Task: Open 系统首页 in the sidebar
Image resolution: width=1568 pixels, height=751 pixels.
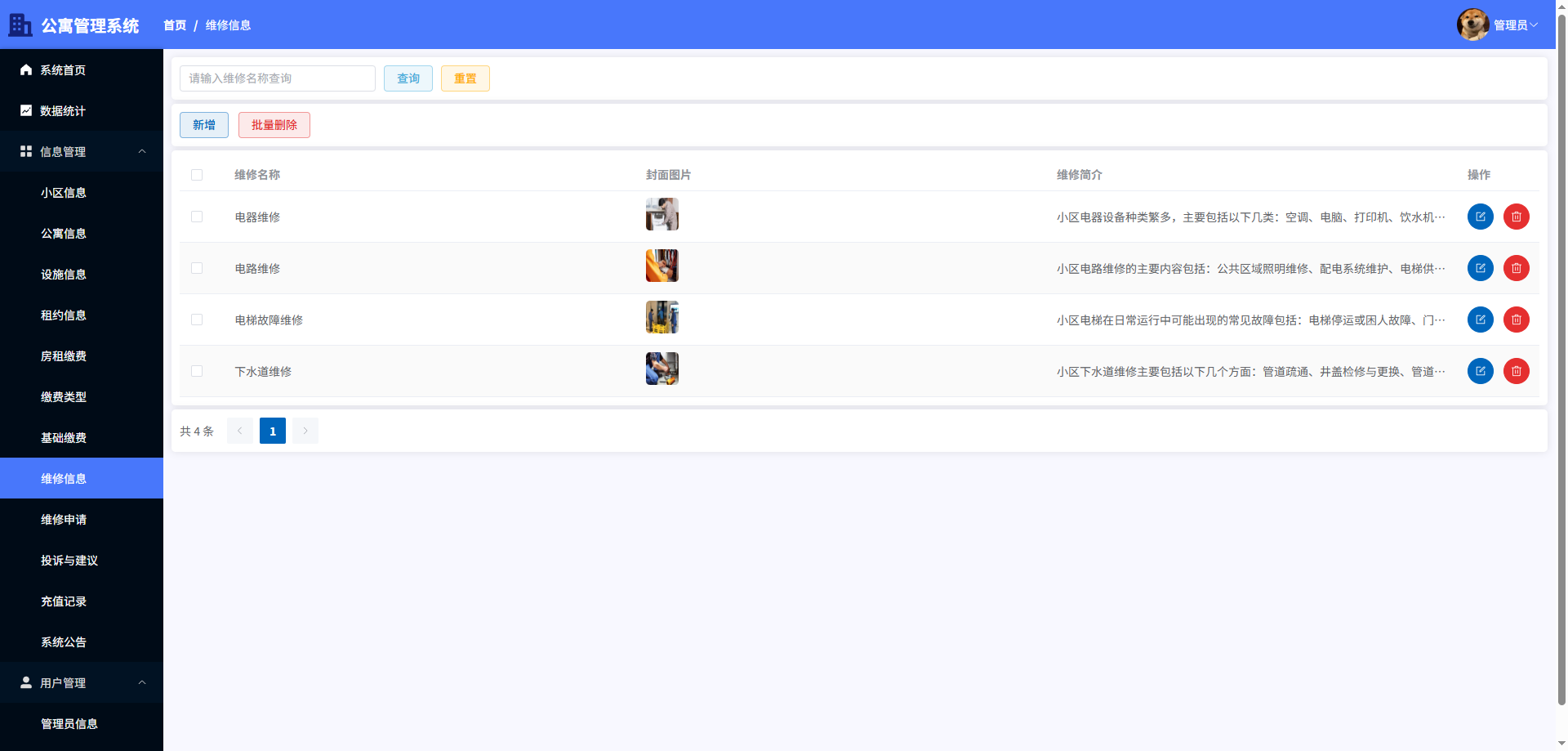Action: click(x=82, y=69)
